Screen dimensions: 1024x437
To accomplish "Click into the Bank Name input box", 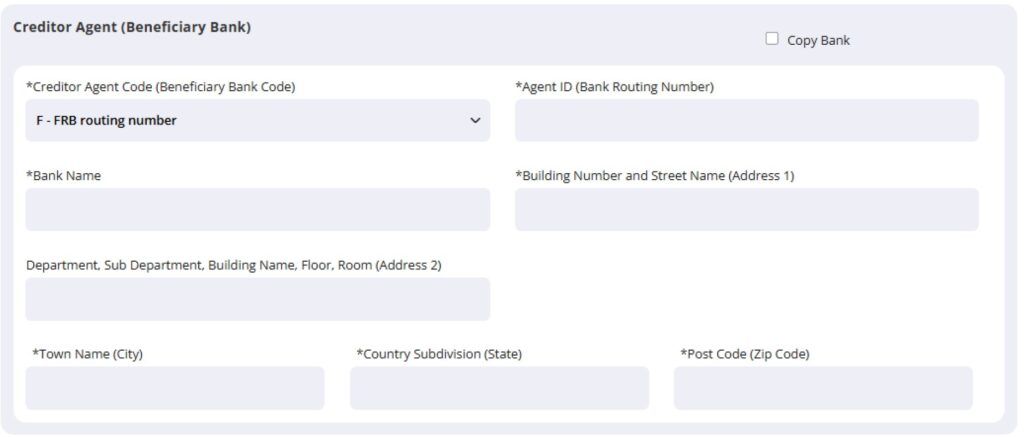I will click(x=257, y=209).
